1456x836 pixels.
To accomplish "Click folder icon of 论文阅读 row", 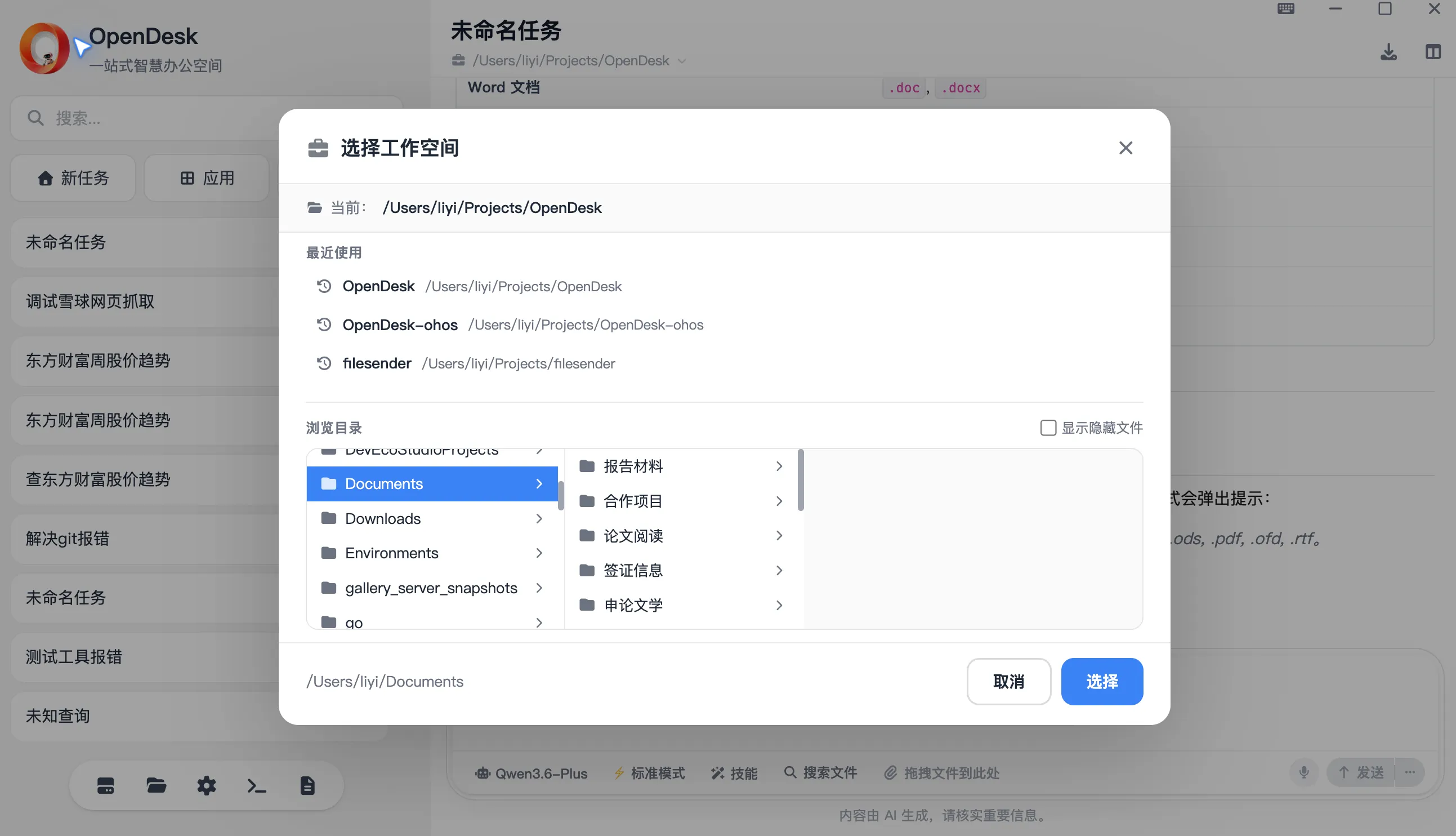I will click(587, 535).
